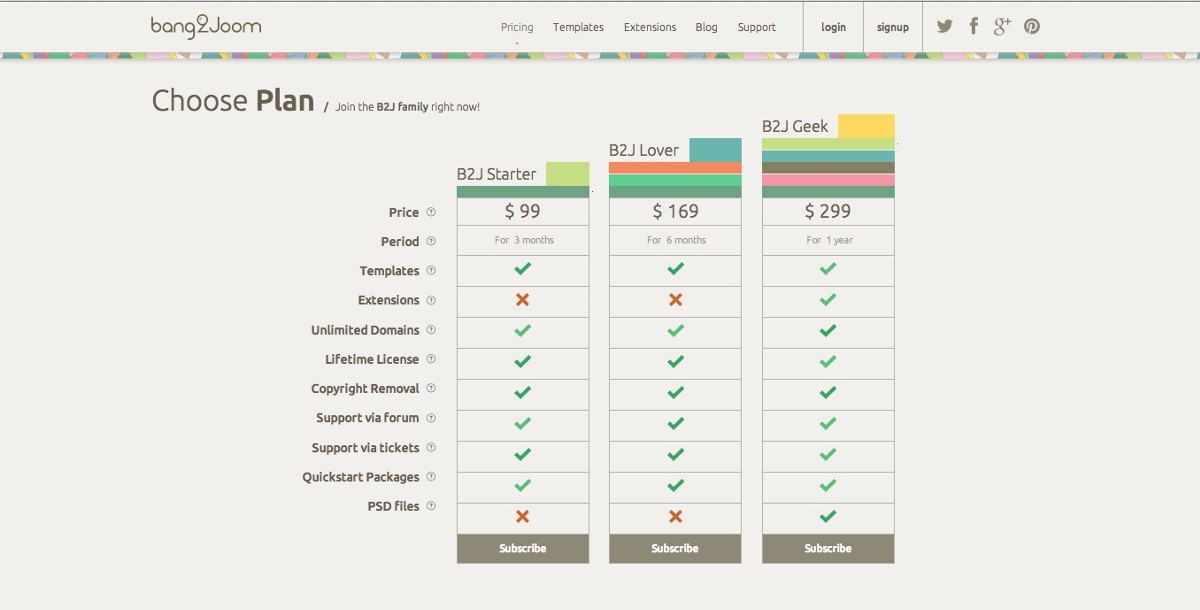1200x610 pixels.
Task: Click the "For 6 months" period text
Action: (676, 240)
